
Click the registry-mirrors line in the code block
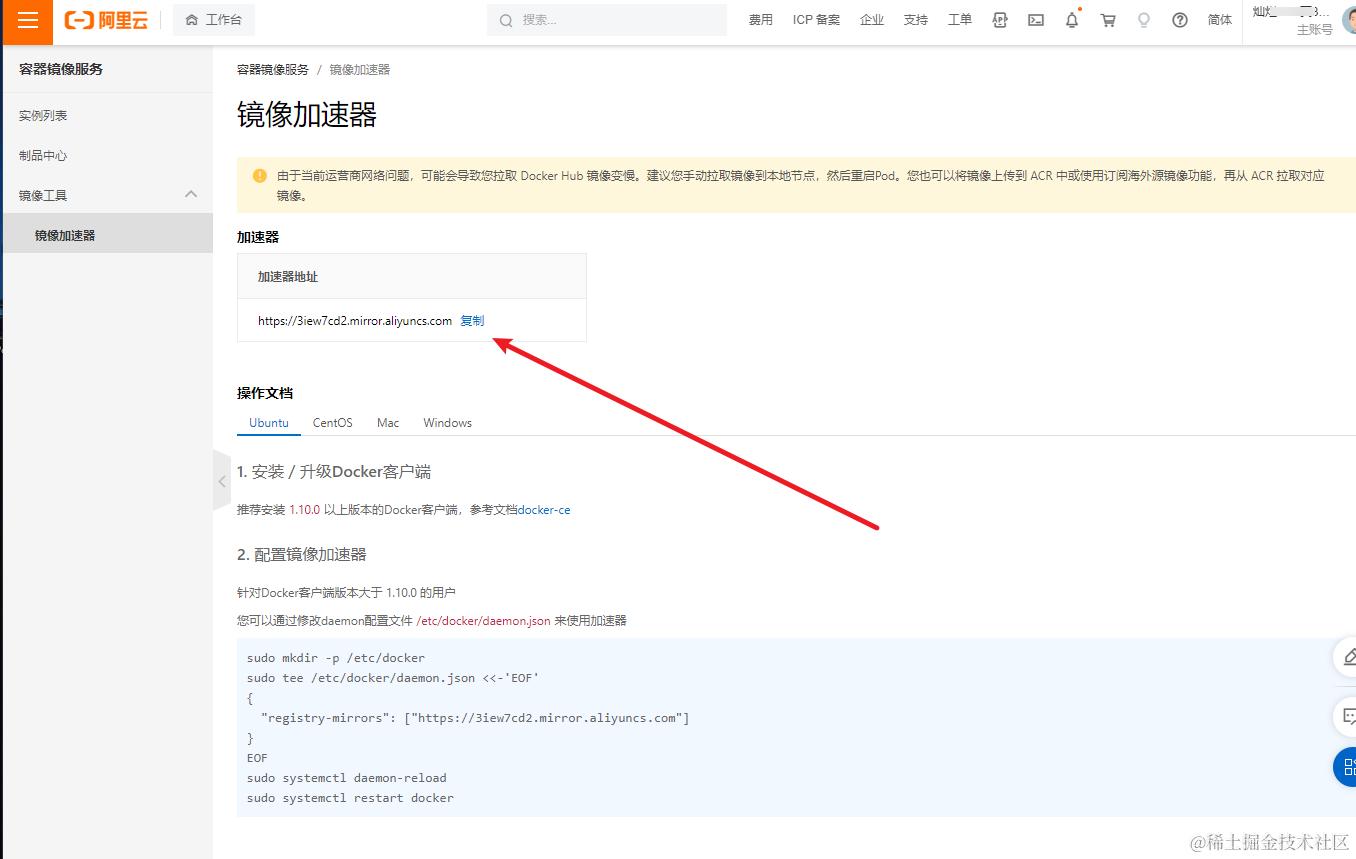tap(475, 718)
